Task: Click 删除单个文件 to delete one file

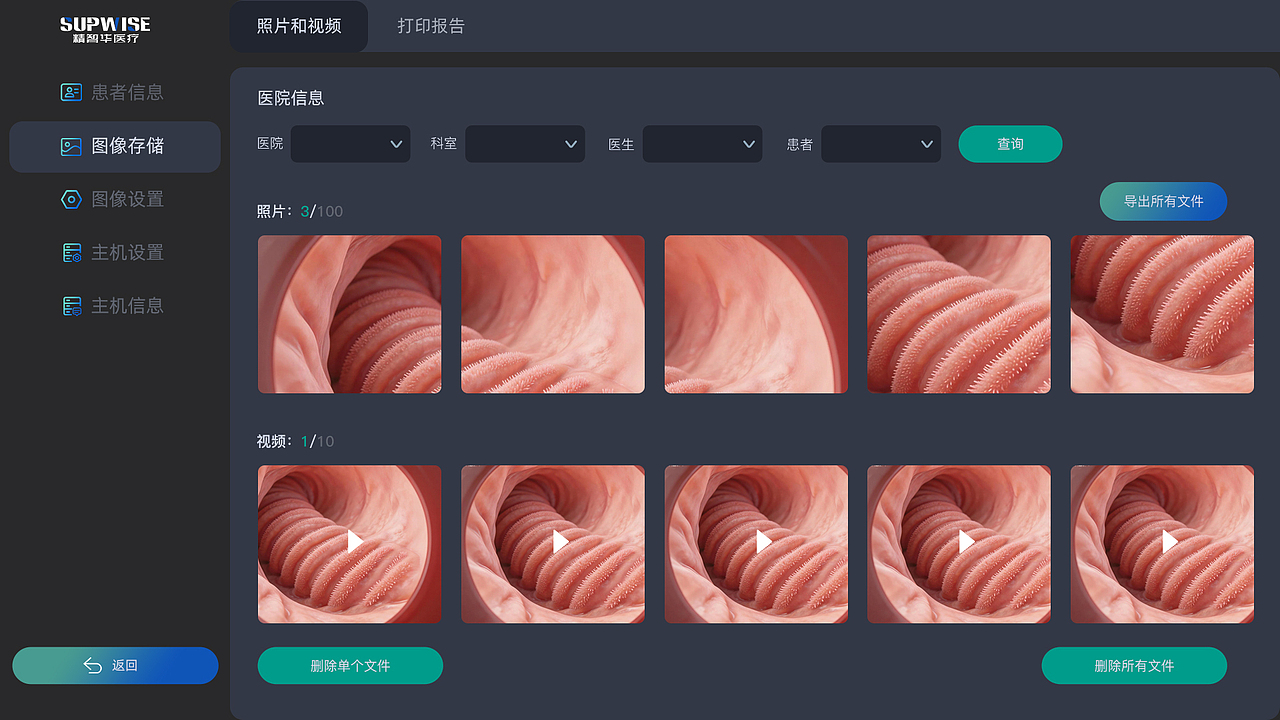Action: pos(350,665)
